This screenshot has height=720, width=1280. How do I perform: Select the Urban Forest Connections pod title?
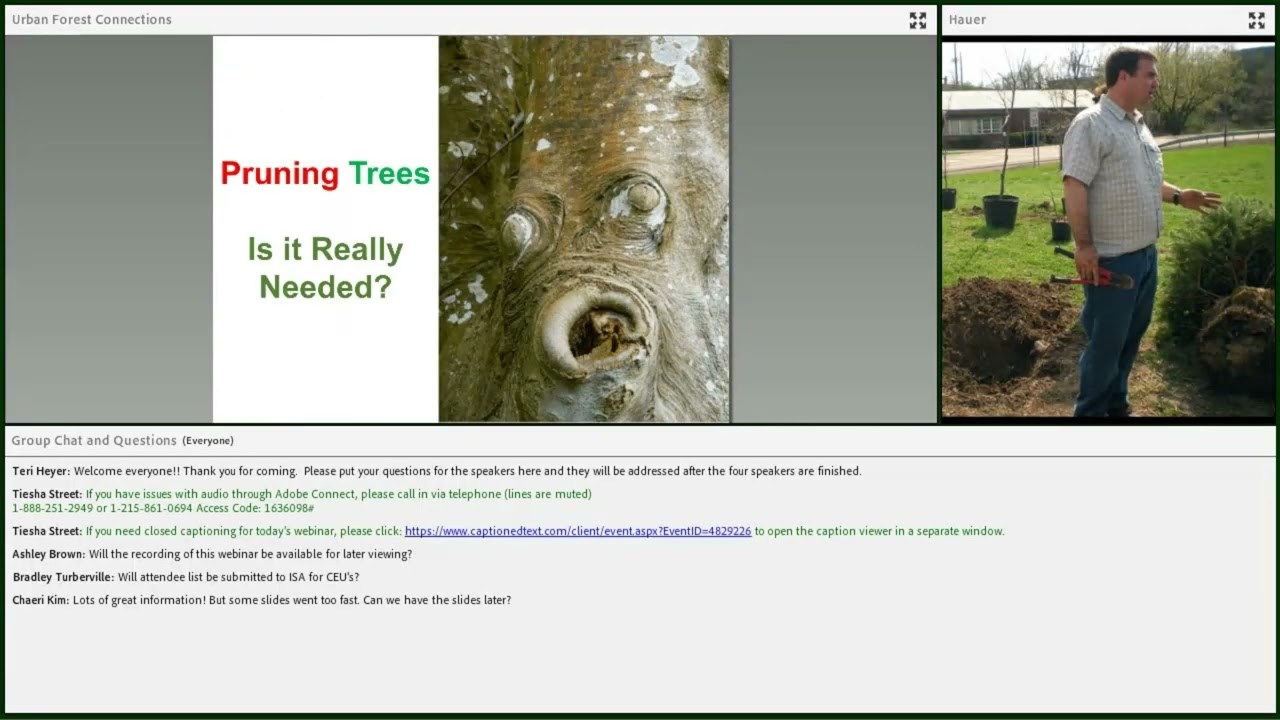(x=92, y=20)
